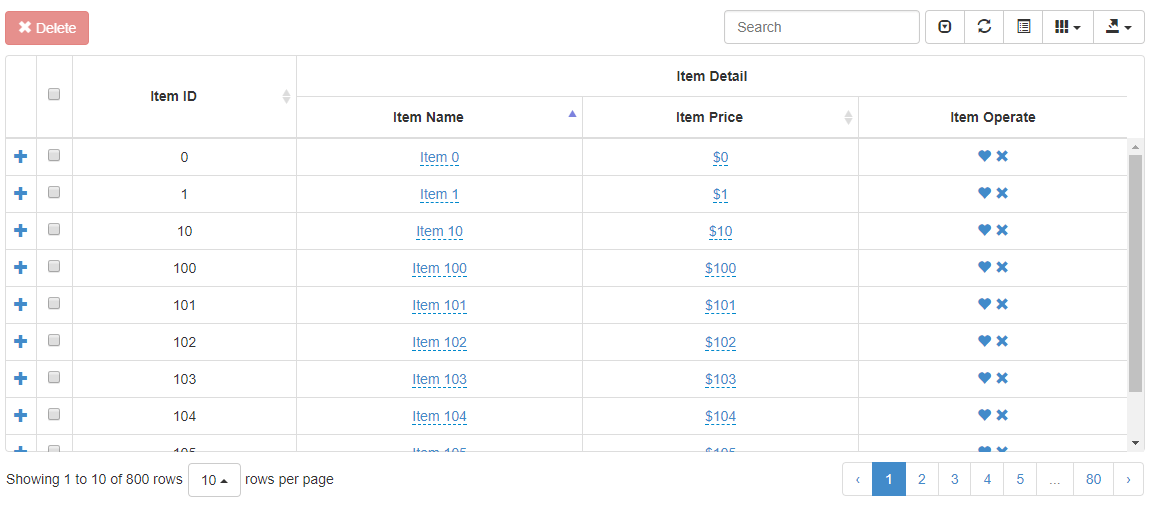The width and height of the screenshot is (1155, 509).
Task: Remove Item 1 with X icon
Action: point(1002,193)
